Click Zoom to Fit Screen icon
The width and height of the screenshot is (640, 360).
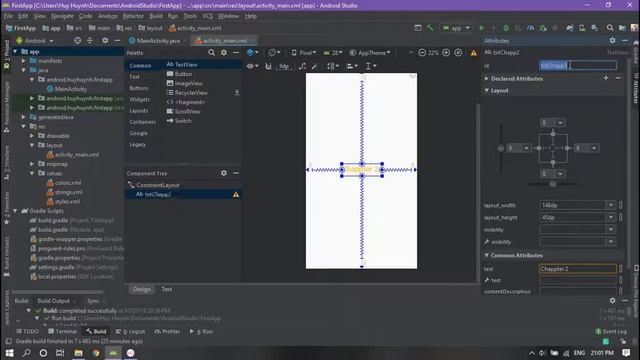[x=458, y=53]
